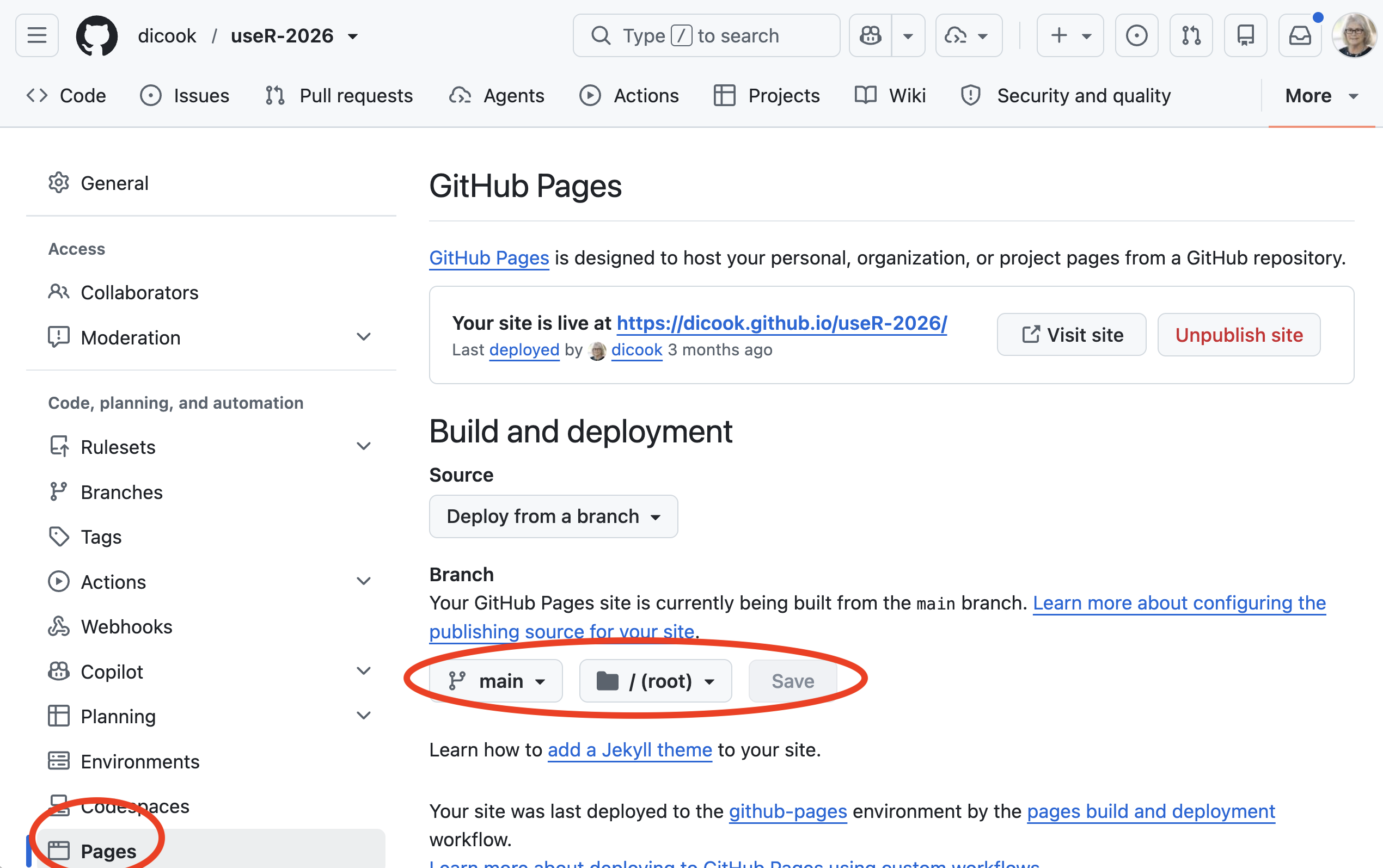Open the user profile avatar menu
1383x868 pixels.
click(x=1354, y=35)
